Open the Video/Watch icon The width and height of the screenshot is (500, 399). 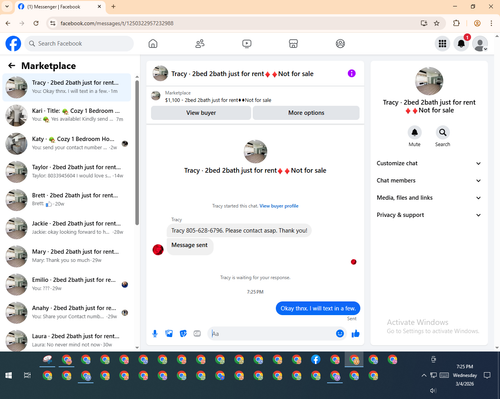[x=247, y=44]
